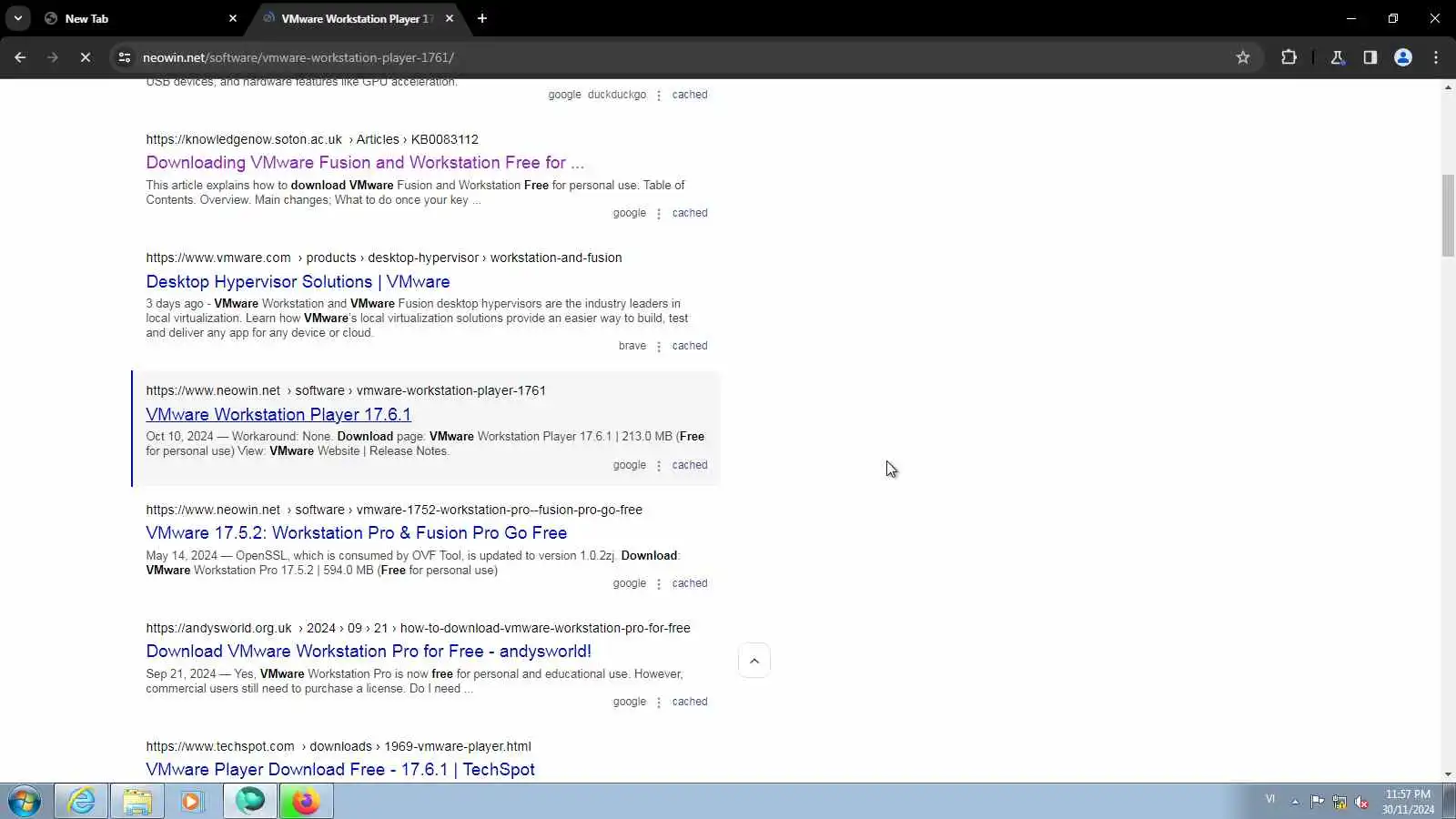The image size is (1456, 819).
Task: Toggle the browser side panel
Action: coord(1370,57)
